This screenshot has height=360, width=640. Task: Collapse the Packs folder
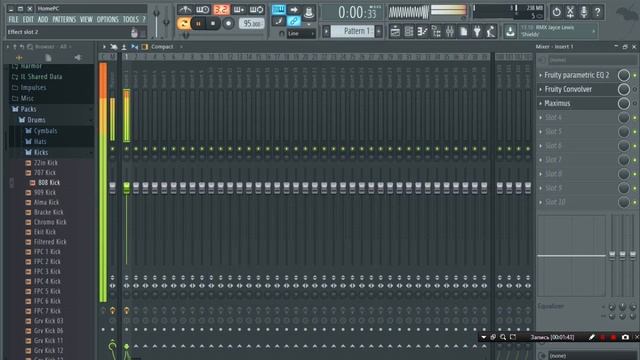(x=28, y=109)
